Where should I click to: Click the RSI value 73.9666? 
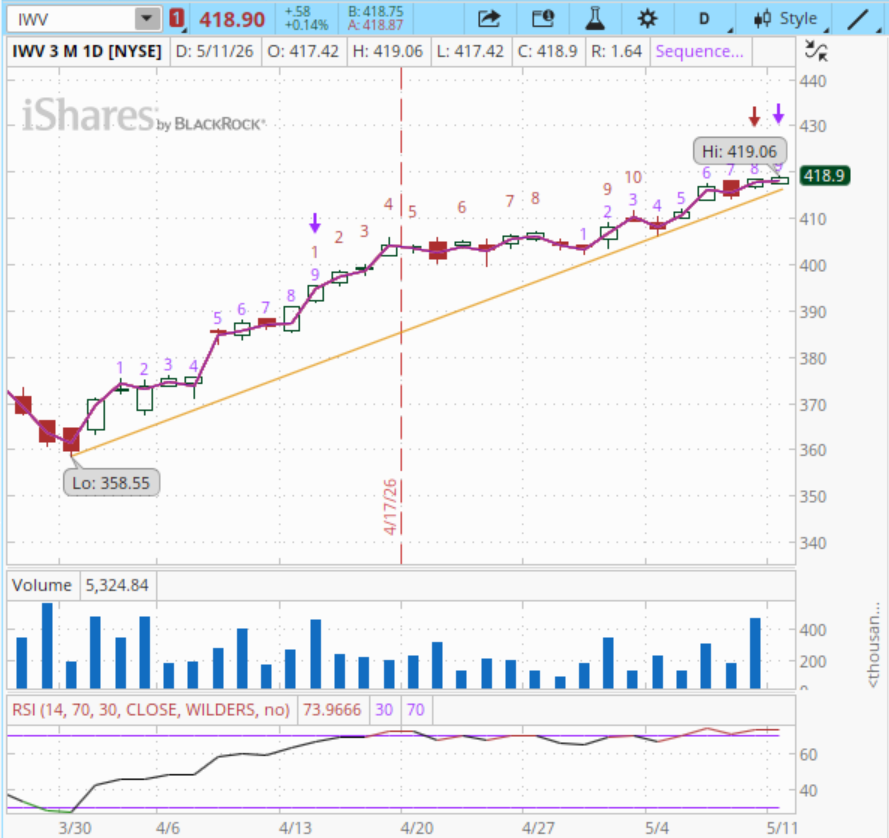(x=332, y=710)
